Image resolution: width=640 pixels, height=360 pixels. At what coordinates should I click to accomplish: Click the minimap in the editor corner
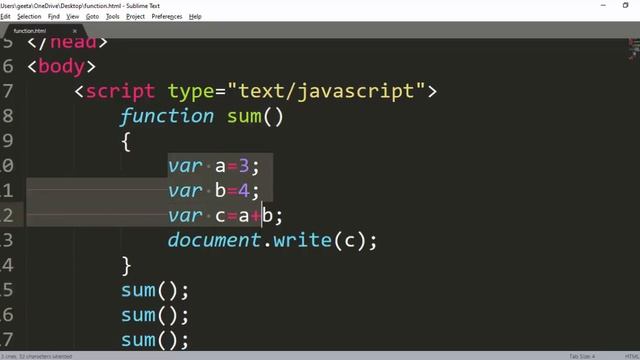point(634,49)
